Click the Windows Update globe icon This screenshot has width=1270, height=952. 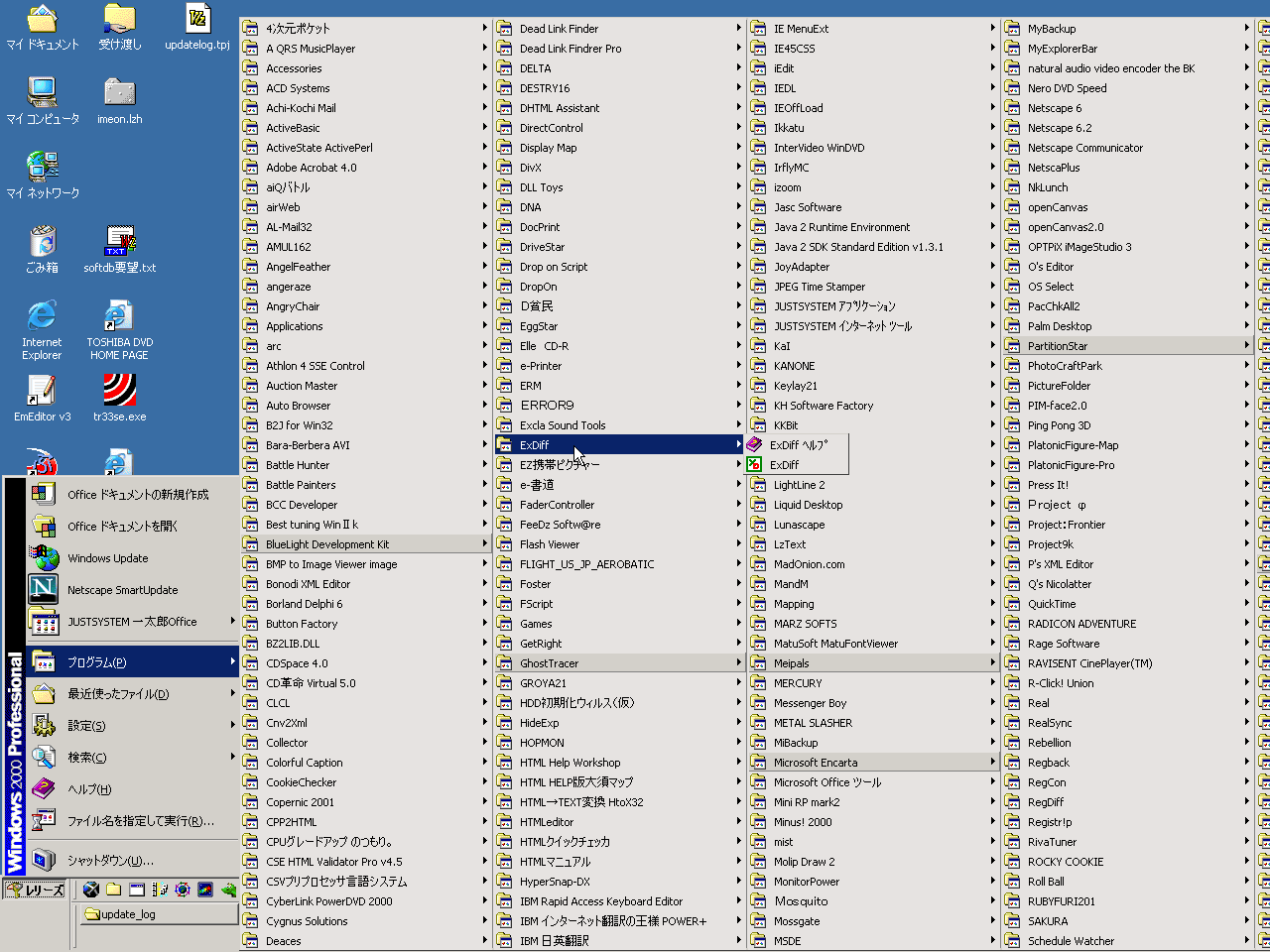pos(44,557)
